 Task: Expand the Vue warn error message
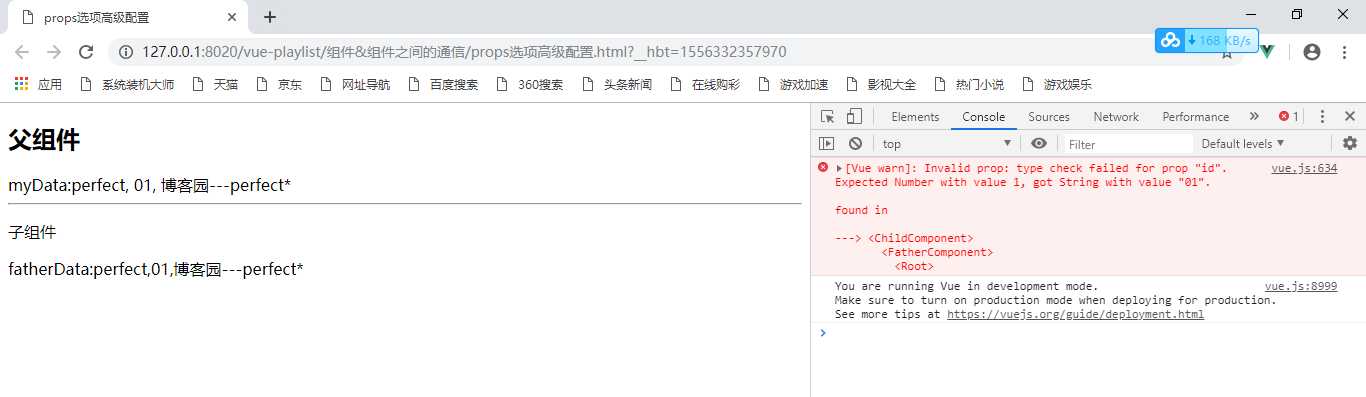[839, 168]
